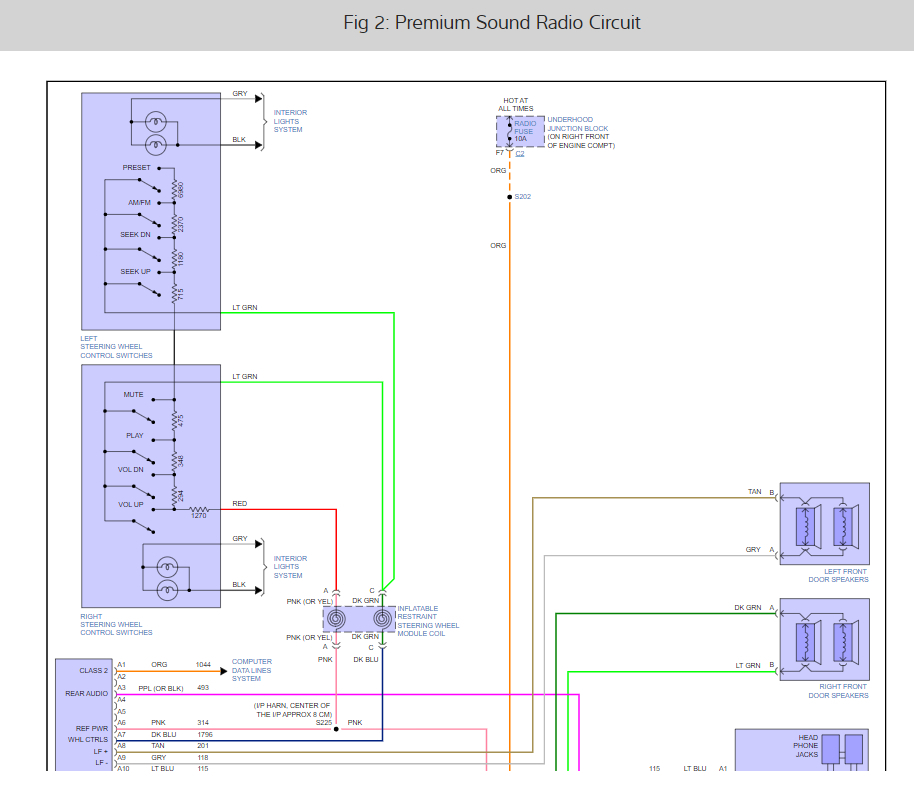Click the left front door speaker symbol
The height and width of the screenshot is (796, 914).
point(824,524)
